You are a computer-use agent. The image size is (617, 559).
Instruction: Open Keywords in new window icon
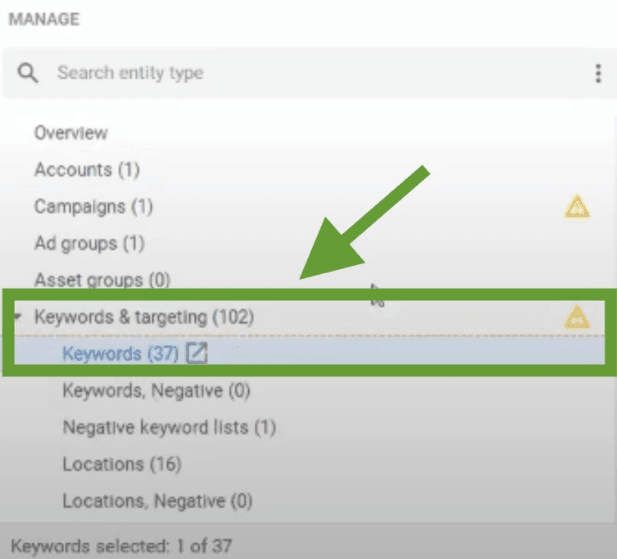point(197,352)
